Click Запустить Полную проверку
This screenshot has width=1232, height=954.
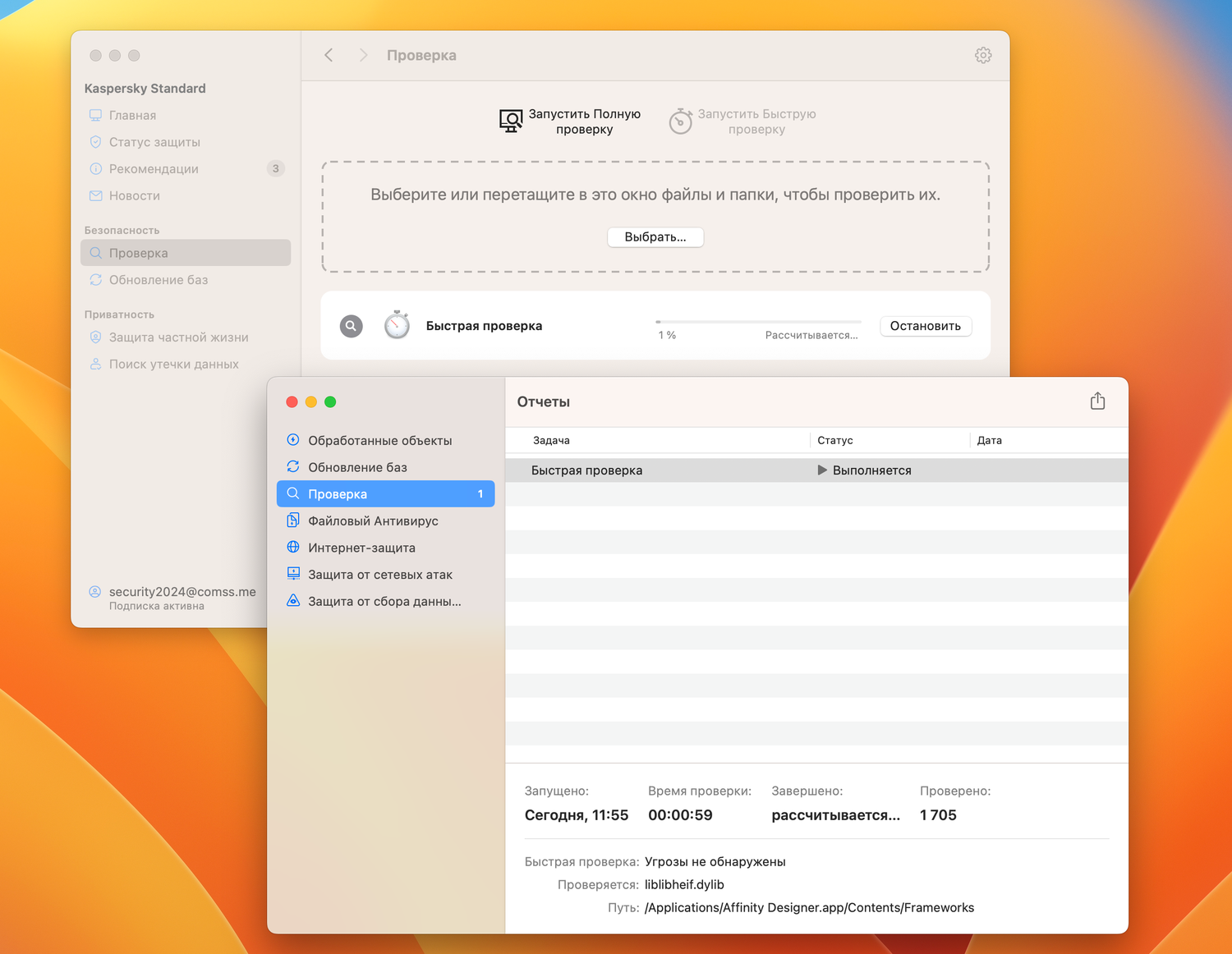(x=571, y=122)
